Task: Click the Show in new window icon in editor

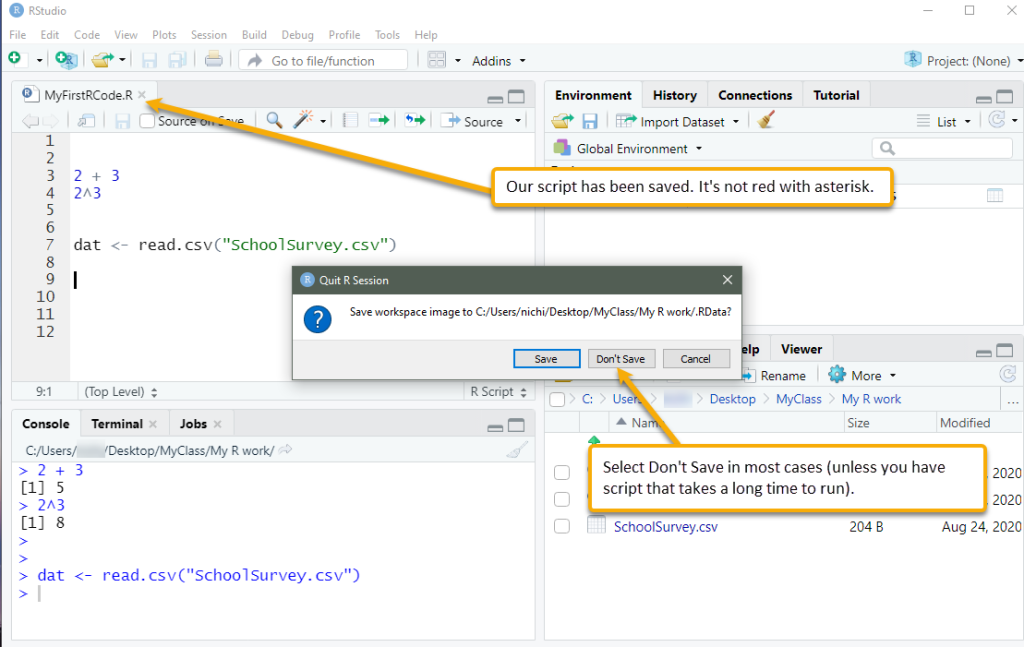Action: pyautogui.click(x=86, y=121)
